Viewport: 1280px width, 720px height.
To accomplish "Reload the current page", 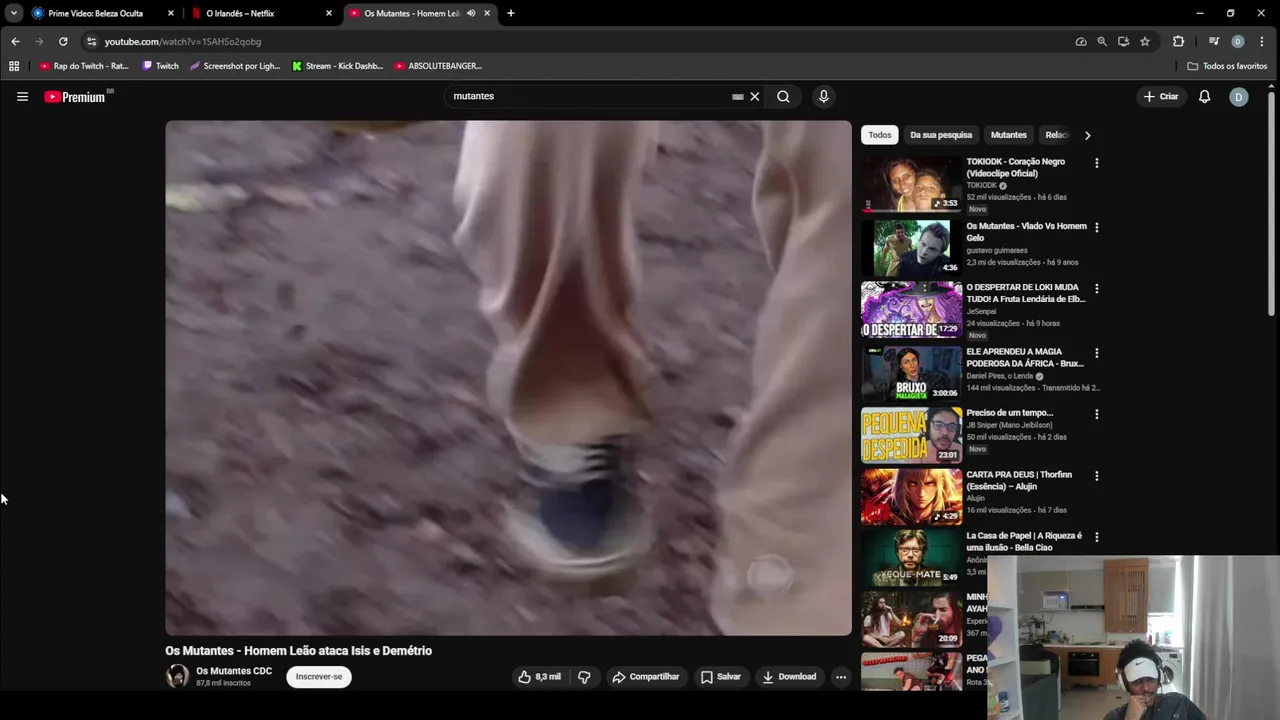I will [63, 41].
